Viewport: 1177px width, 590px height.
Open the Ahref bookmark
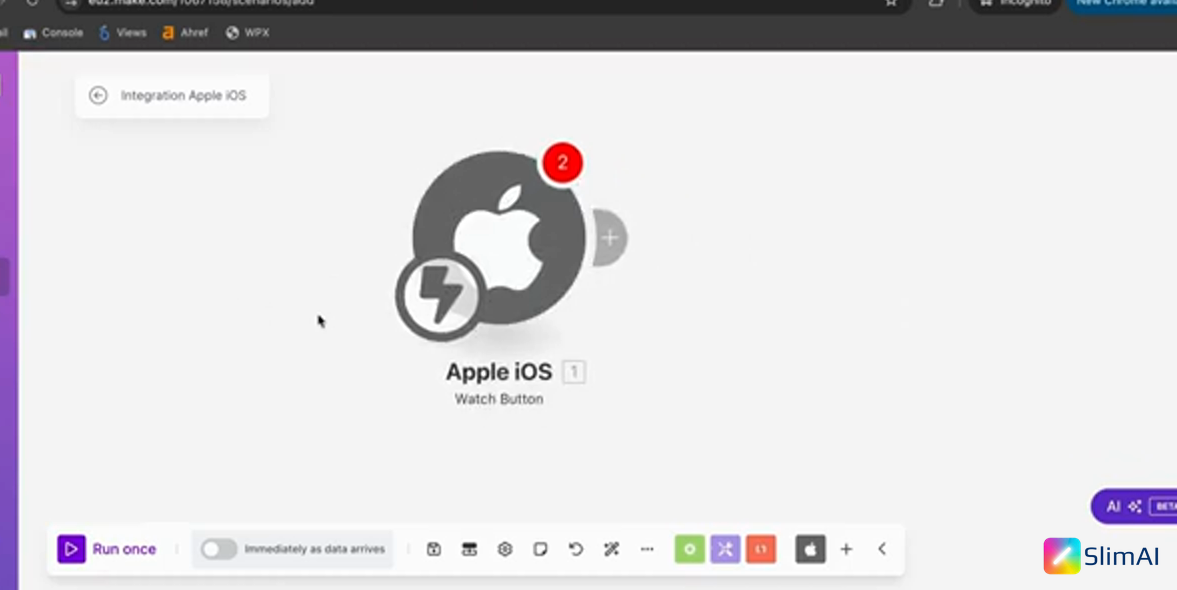(x=185, y=32)
